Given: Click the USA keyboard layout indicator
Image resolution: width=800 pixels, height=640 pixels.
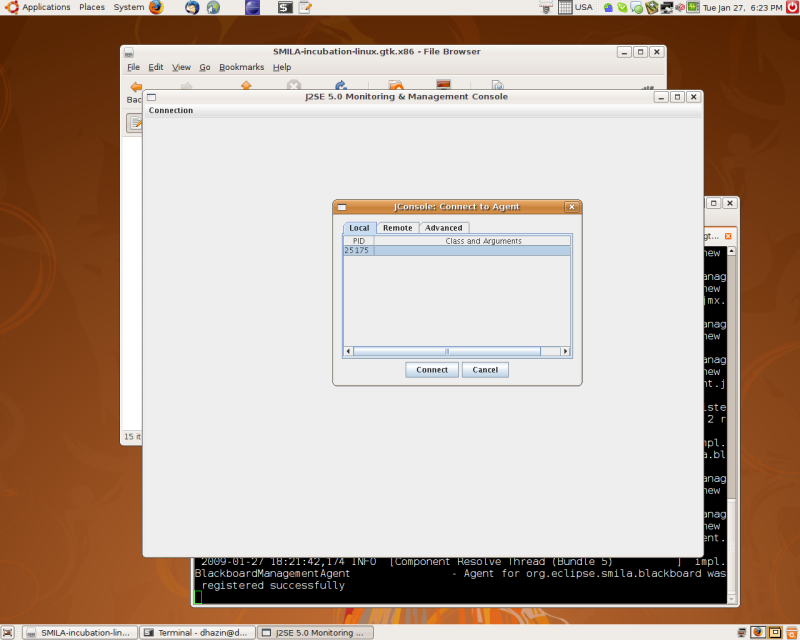Looking at the screenshot, I should 584,7.
